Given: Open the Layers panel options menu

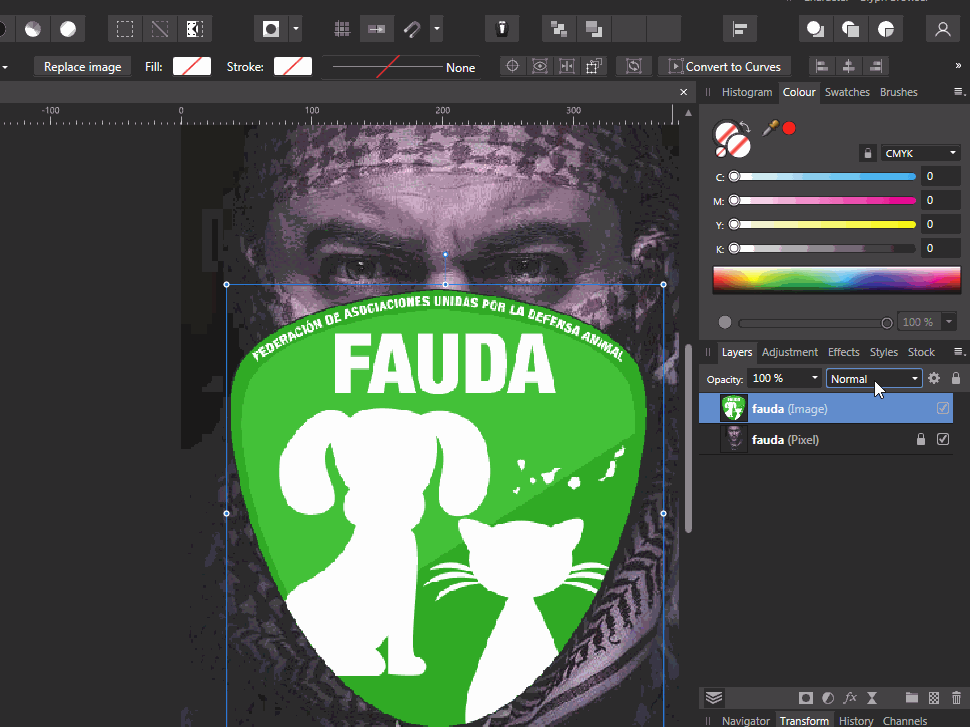Looking at the screenshot, I should pos(958,352).
